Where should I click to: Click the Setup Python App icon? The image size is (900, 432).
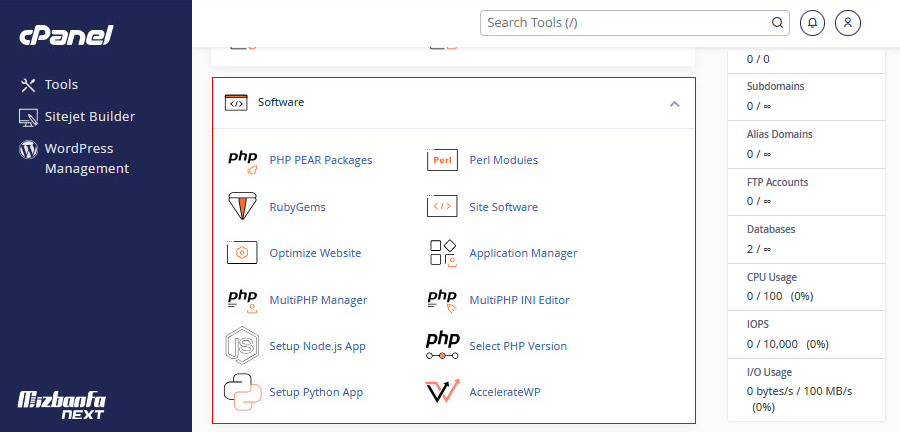(x=242, y=392)
